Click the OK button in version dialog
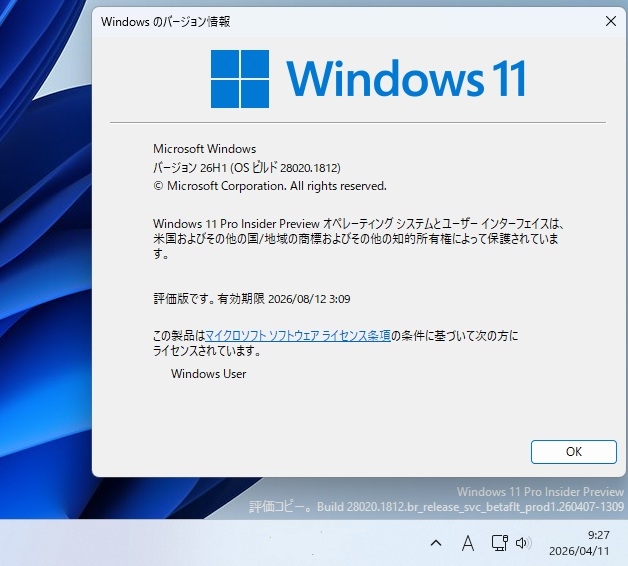The width and height of the screenshot is (628, 566). [574, 452]
